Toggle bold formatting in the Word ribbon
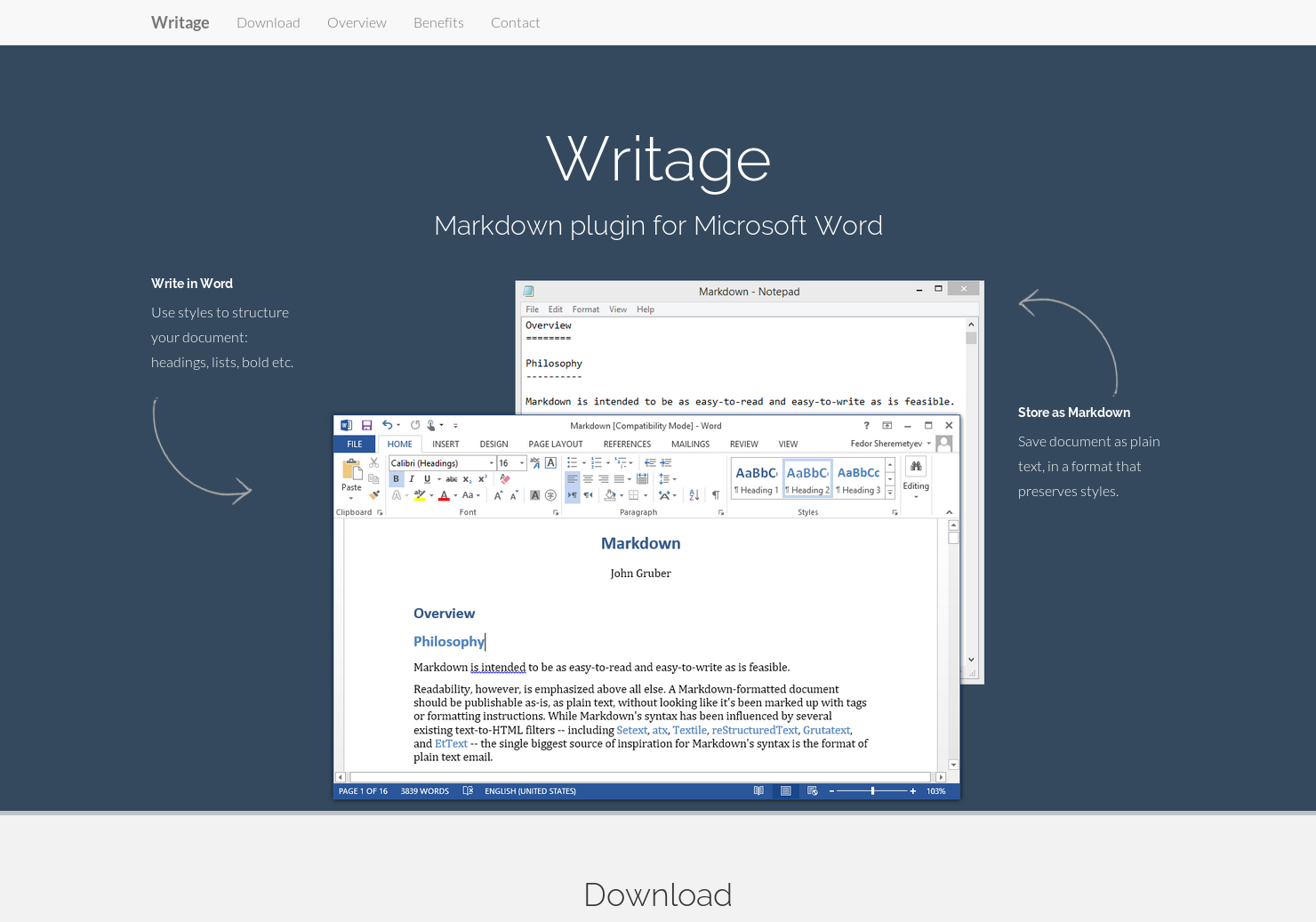Viewport: 1316px width, 922px height. click(396, 479)
